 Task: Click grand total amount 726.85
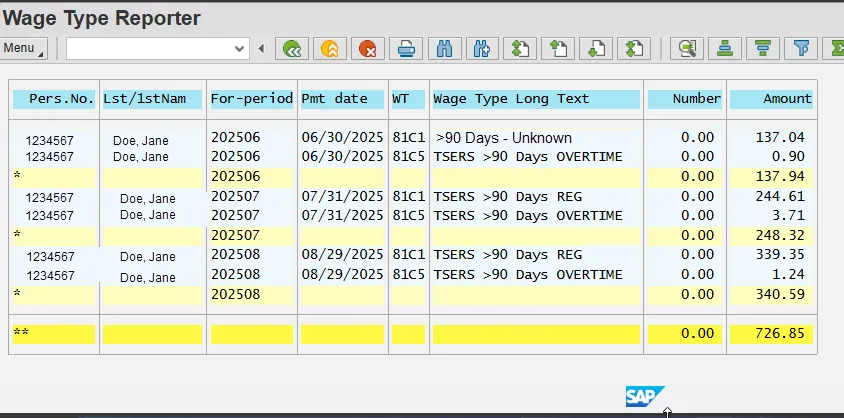tap(780, 334)
